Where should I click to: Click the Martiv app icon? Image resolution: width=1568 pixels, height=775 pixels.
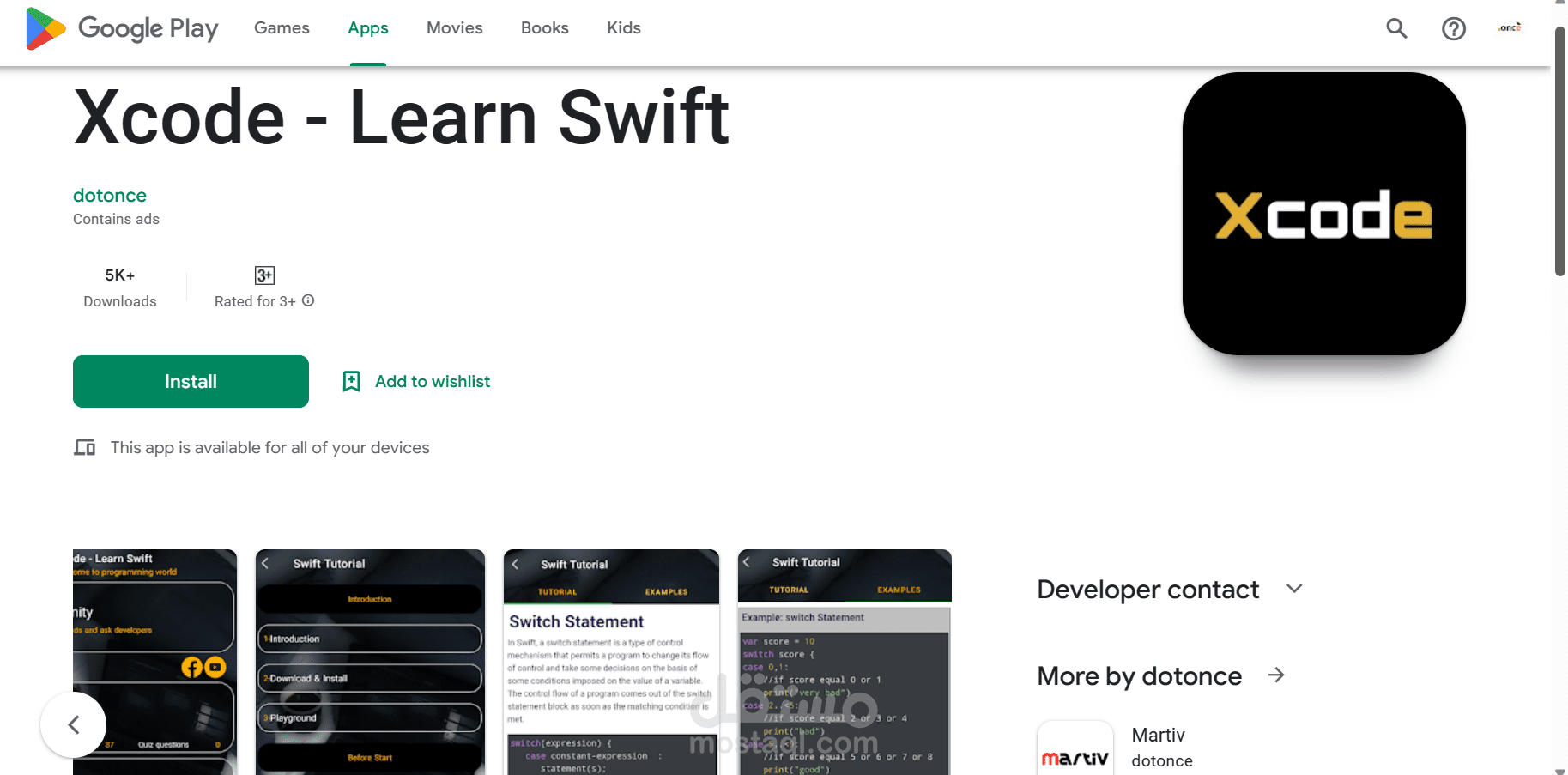[1075, 748]
